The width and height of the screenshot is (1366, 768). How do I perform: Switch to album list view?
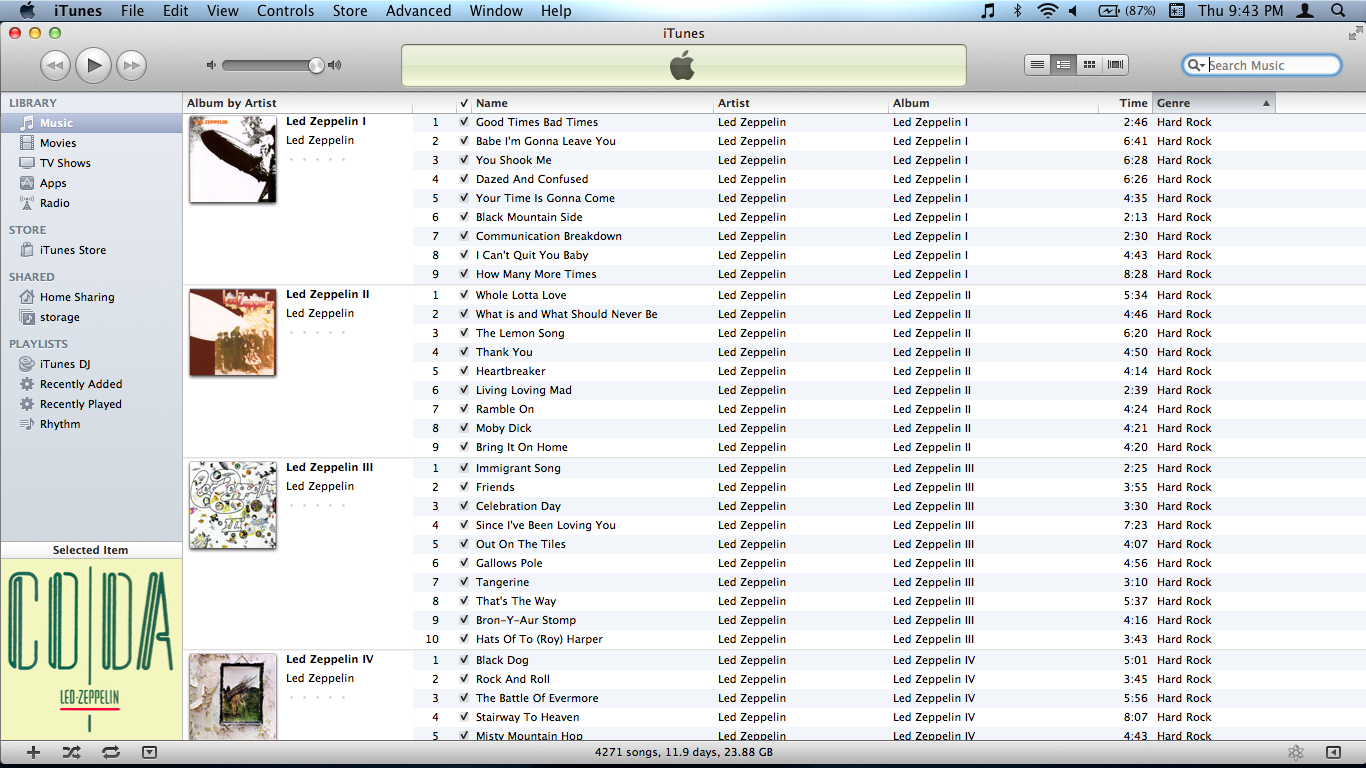(1064, 65)
